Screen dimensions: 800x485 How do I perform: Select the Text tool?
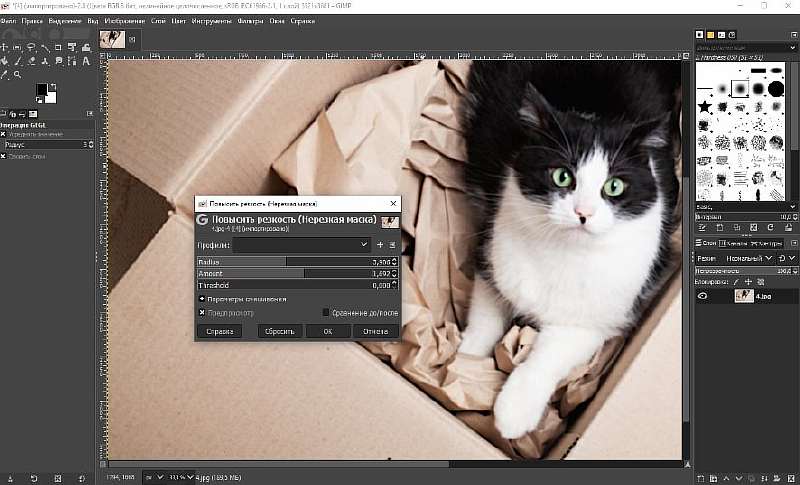[86, 61]
